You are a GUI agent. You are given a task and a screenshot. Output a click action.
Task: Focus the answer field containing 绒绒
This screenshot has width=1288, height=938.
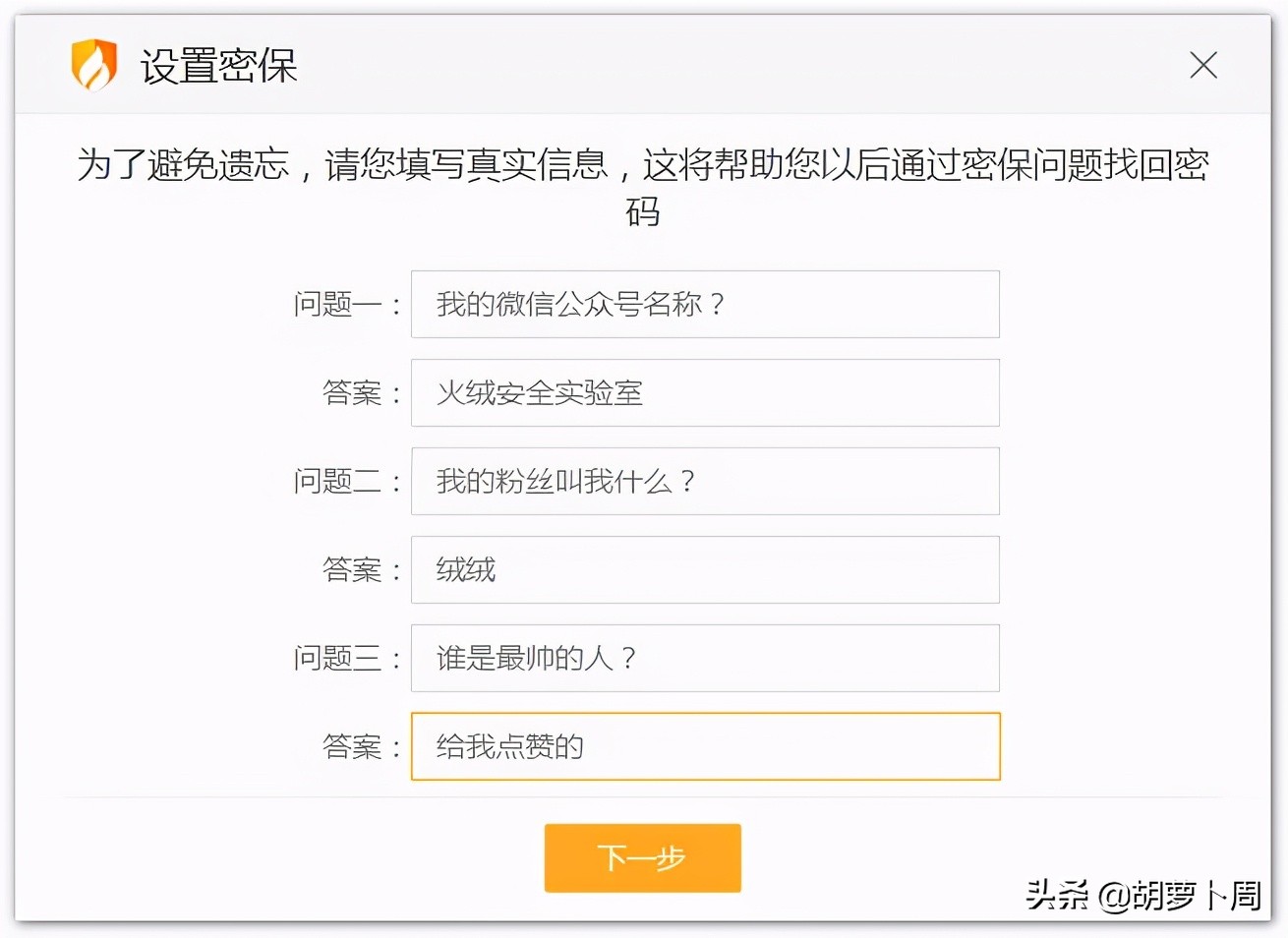click(704, 569)
